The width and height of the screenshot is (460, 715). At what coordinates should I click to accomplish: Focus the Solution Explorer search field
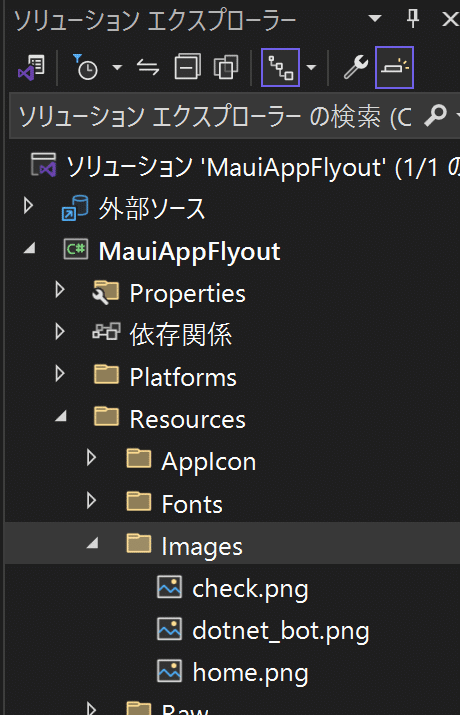(x=234, y=116)
